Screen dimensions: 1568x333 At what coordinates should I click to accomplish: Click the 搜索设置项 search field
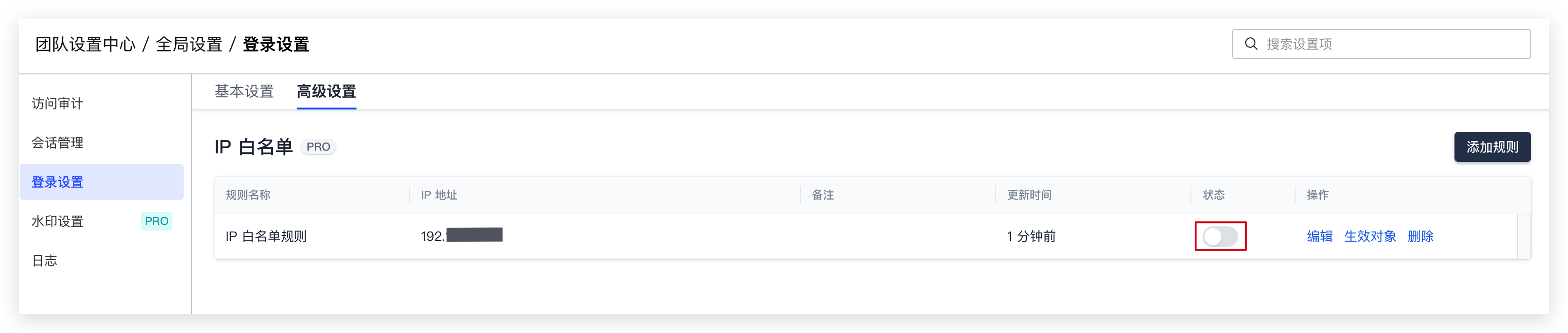1381,44
